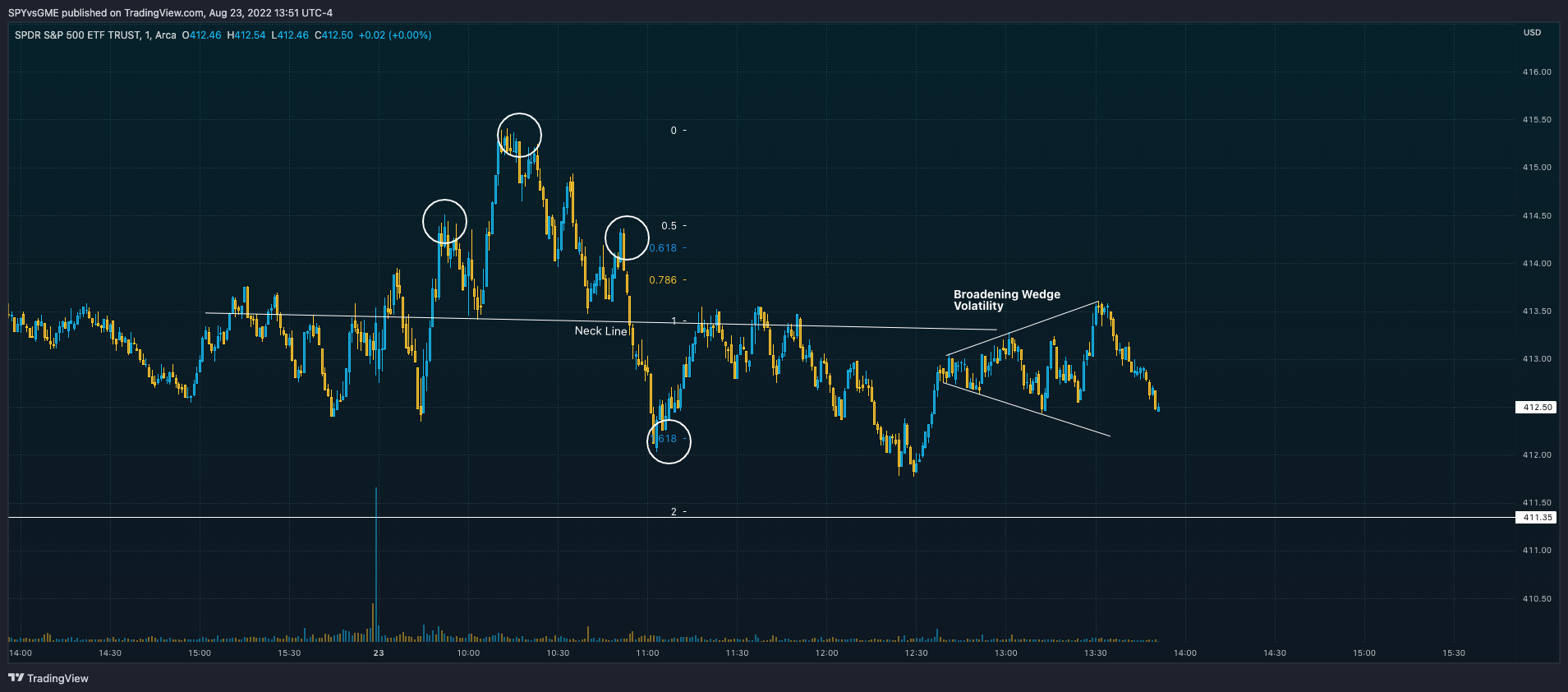Select the SPDR S&P 500 ETF TRUST title

point(77,35)
